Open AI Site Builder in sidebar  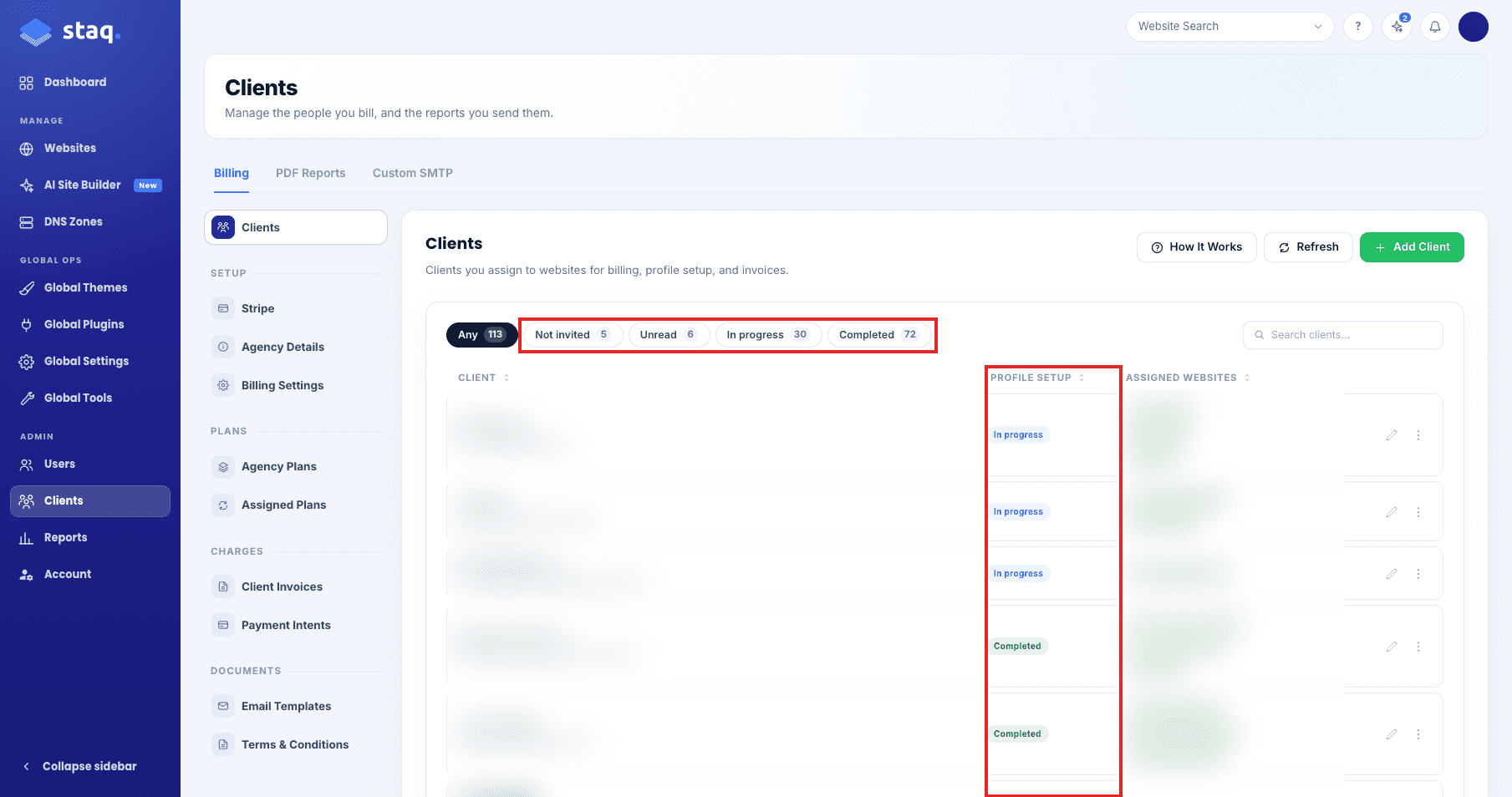(89, 185)
